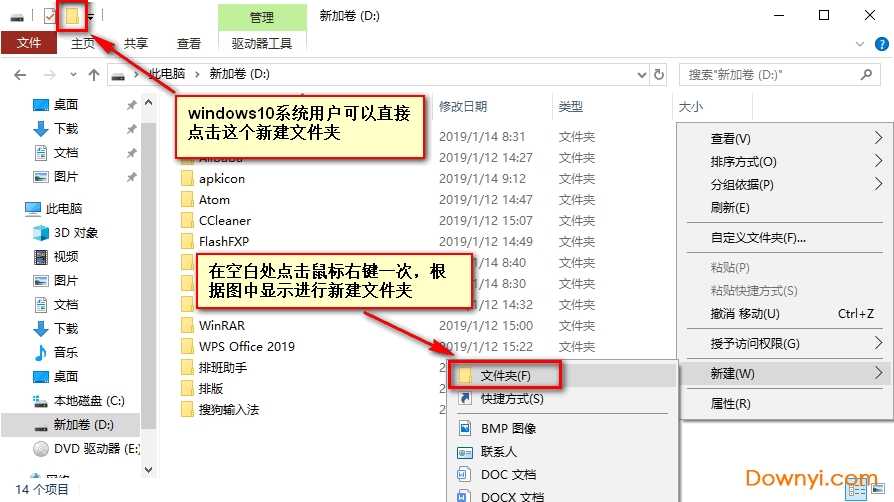Open the blue help question icon
The image size is (894, 502).
tap(881, 44)
